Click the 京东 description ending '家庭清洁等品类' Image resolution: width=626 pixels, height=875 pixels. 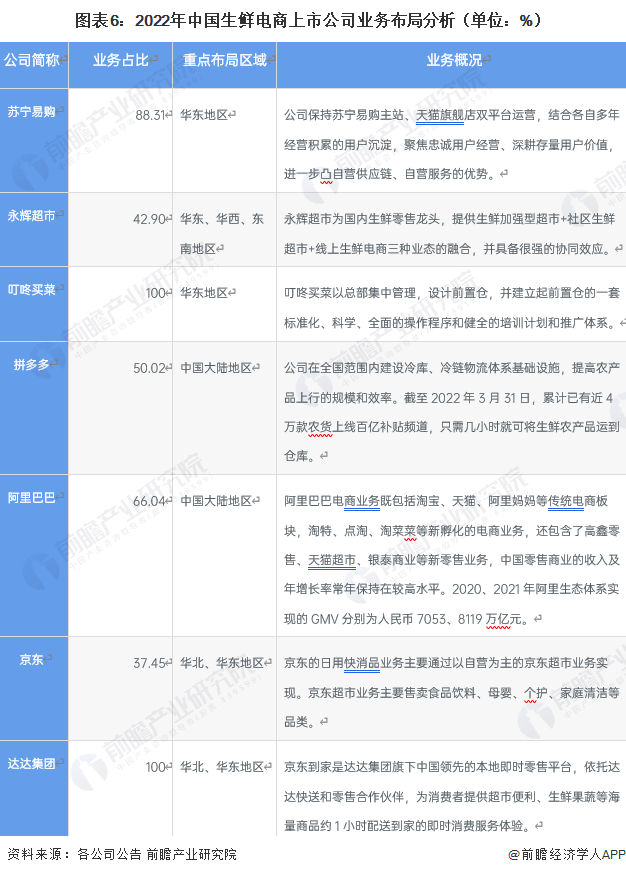coord(451,693)
